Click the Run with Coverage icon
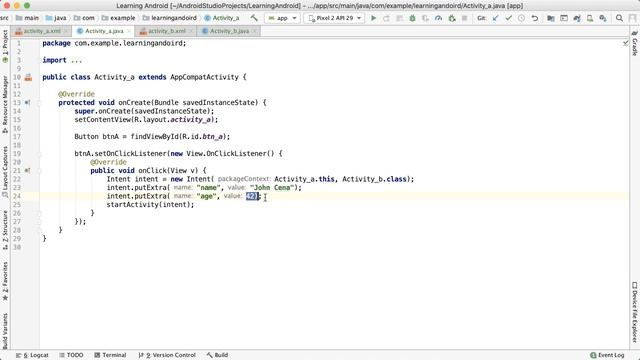 425,18
